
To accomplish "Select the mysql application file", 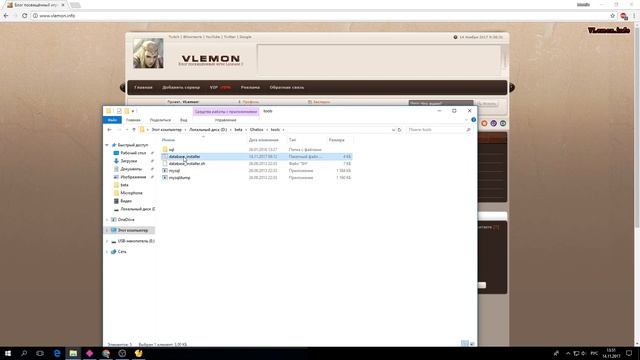I will (x=174, y=171).
